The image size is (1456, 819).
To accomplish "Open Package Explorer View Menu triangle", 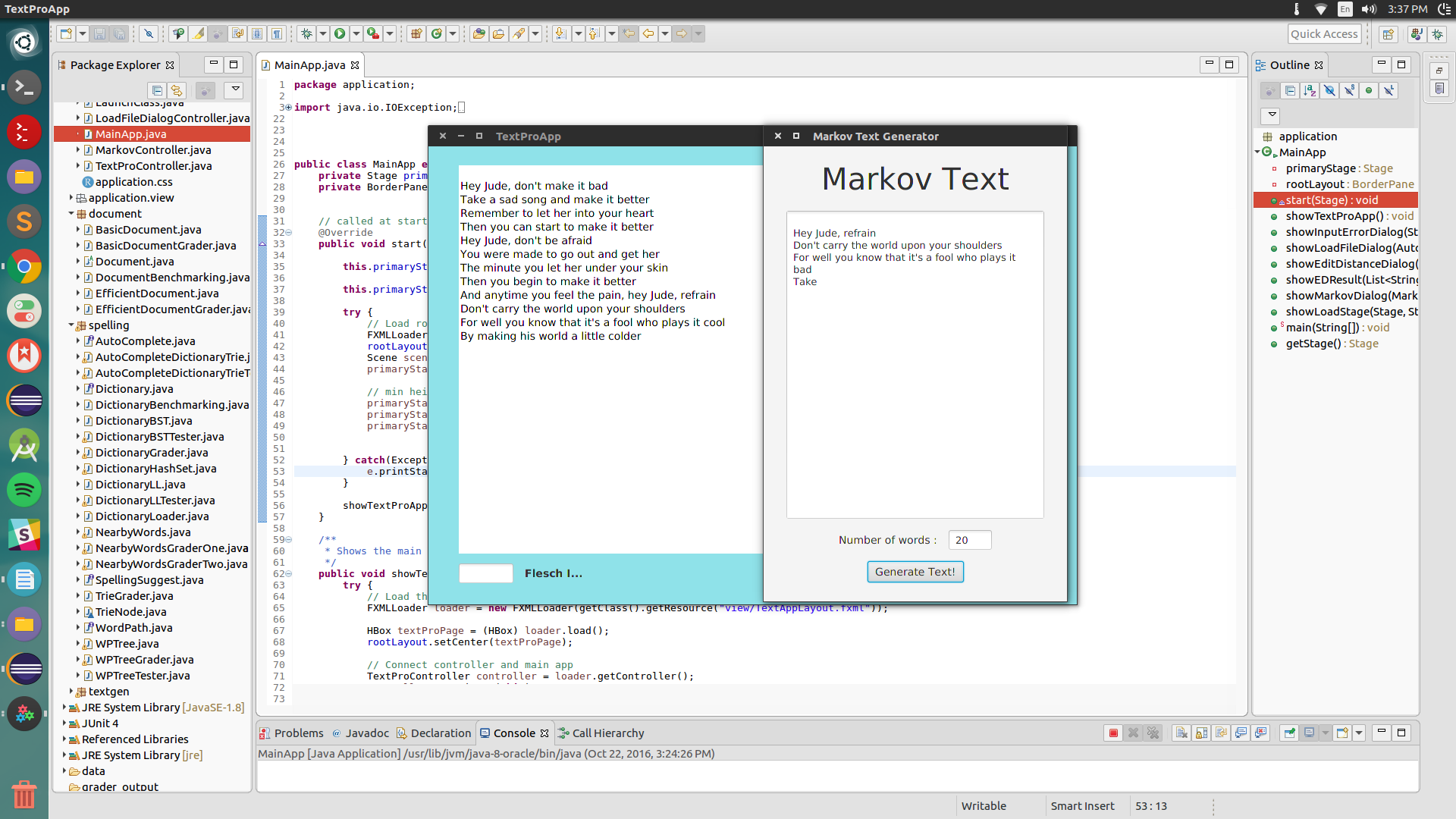I will [236, 89].
